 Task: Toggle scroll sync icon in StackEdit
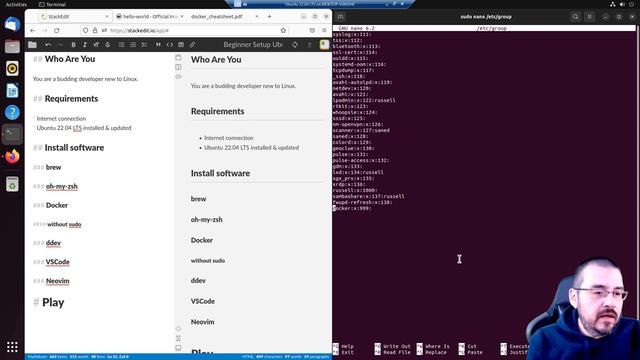tap(178, 338)
